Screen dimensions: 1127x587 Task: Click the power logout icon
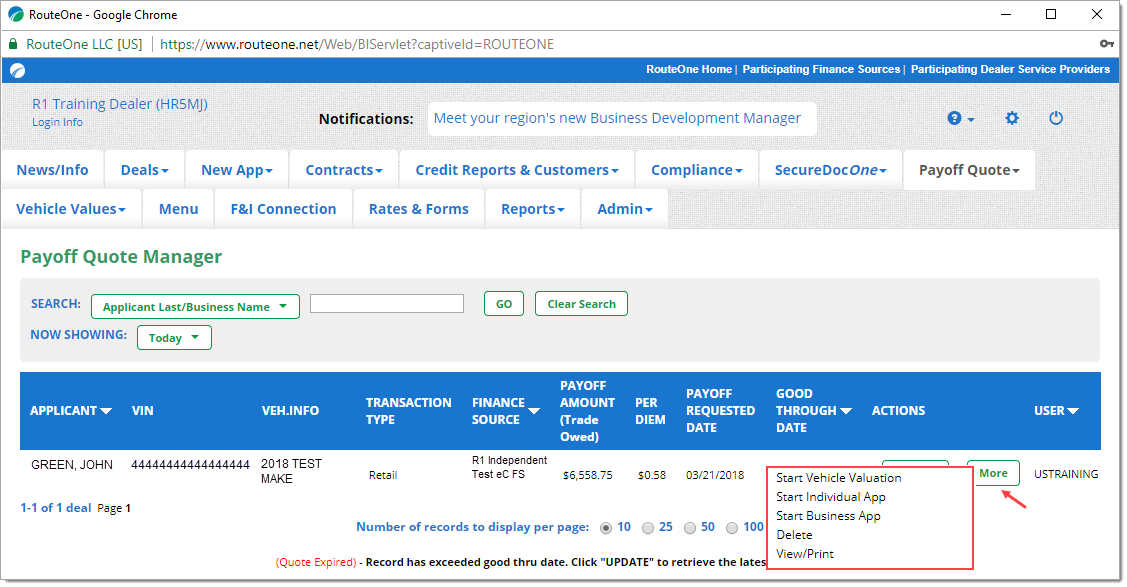pyautogui.click(x=1056, y=118)
